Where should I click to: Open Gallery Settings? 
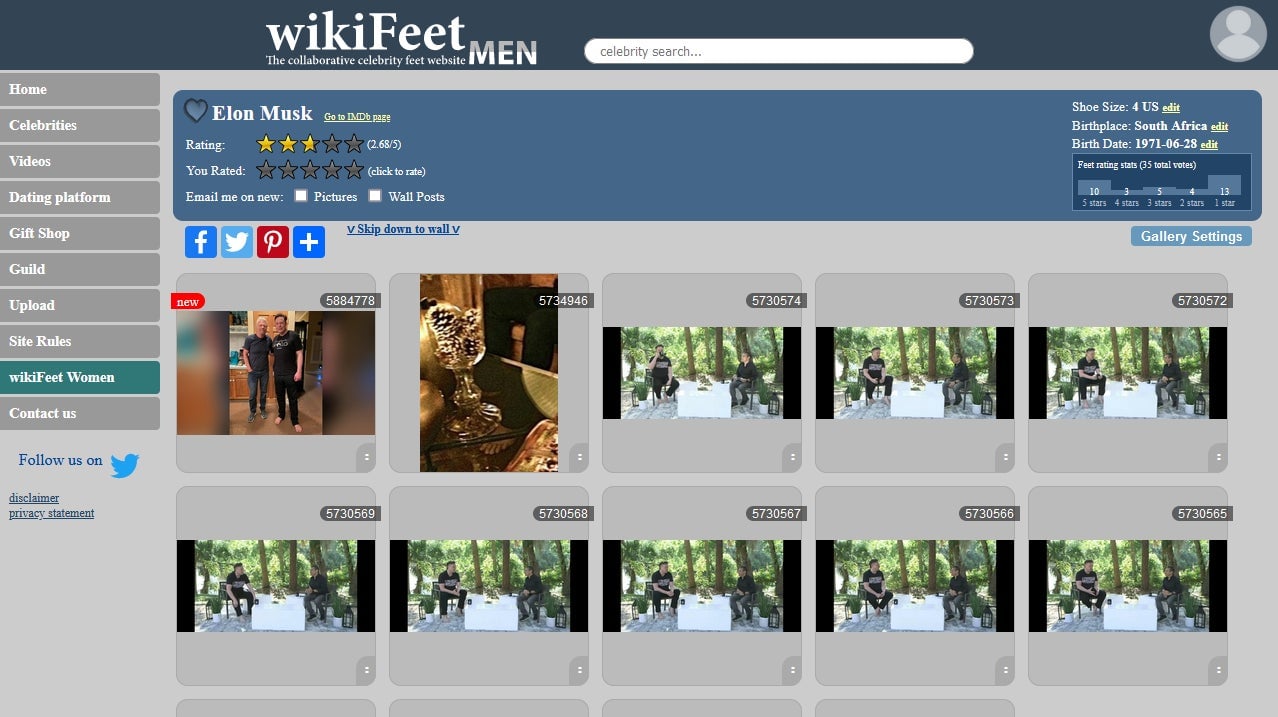pos(1191,236)
